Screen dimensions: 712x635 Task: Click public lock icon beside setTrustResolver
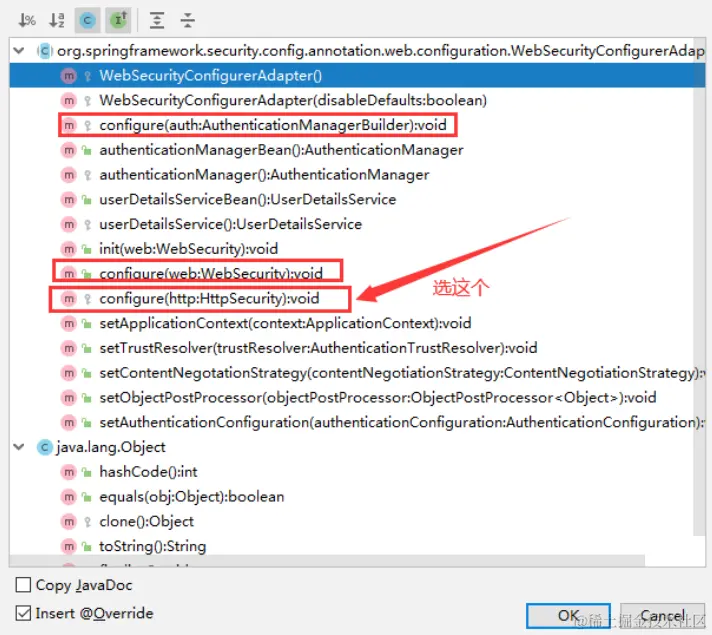coord(87,348)
